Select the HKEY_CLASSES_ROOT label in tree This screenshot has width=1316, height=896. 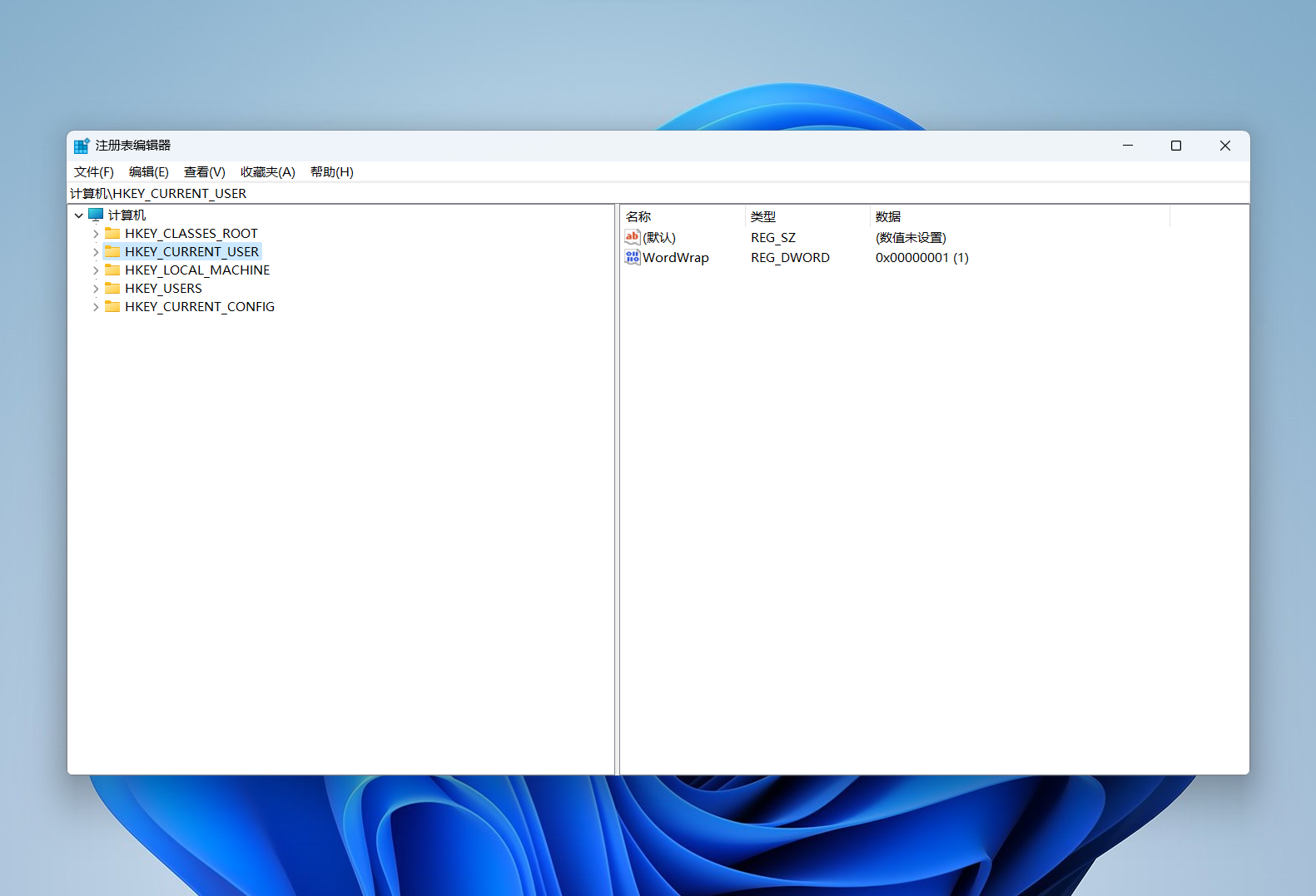click(191, 233)
